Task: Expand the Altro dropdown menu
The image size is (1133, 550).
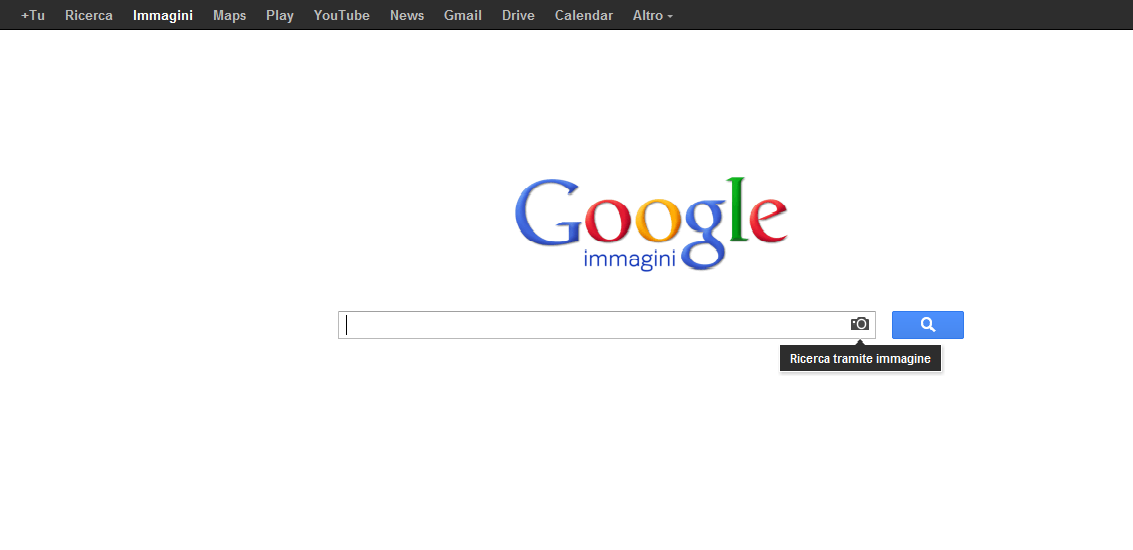Action: coord(652,15)
